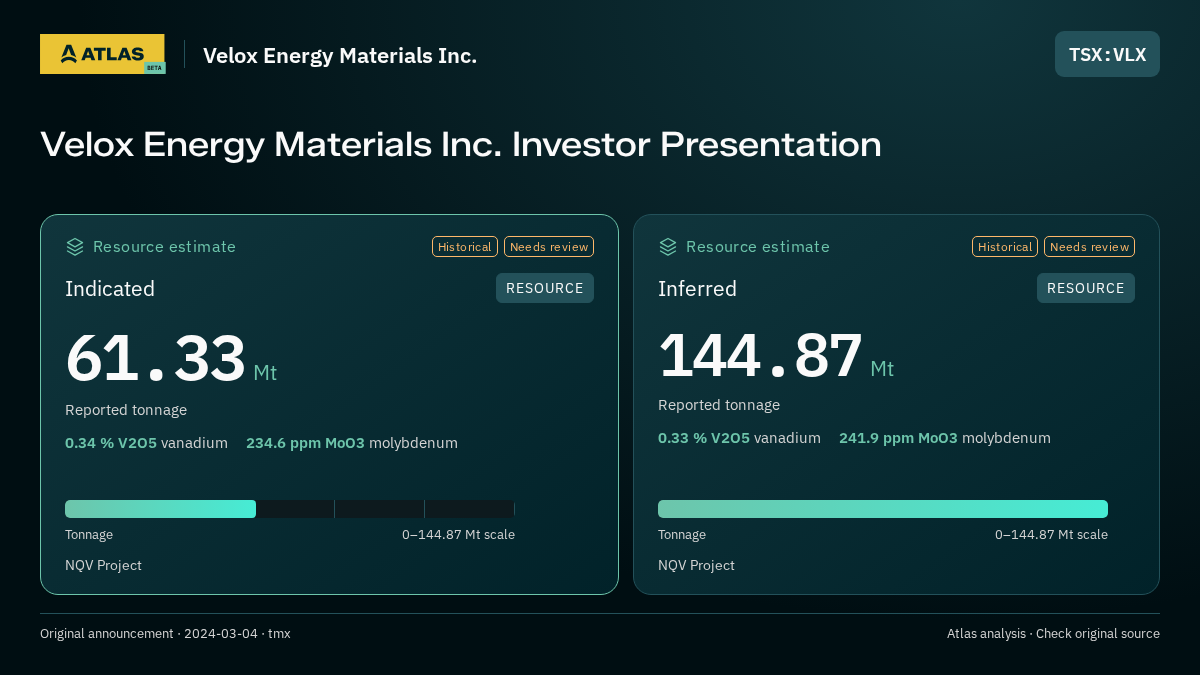This screenshot has width=1200, height=675.
Task: Click Resource estimate heading on Indicated card
Action: click(164, 247)
